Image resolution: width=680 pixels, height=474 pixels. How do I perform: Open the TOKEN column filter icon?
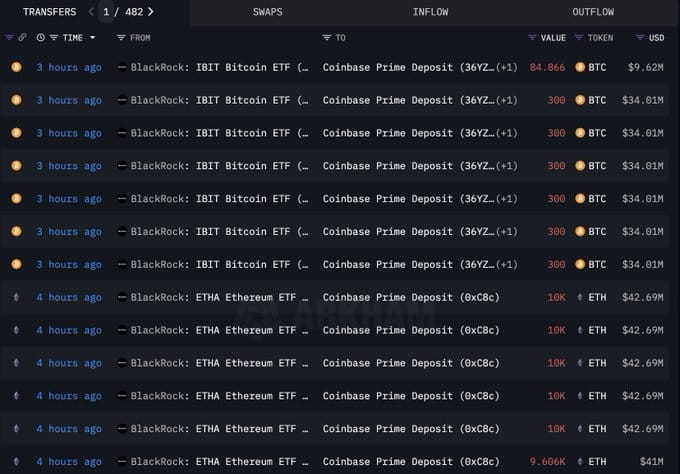pyautogui.click(x=579, y=38)
